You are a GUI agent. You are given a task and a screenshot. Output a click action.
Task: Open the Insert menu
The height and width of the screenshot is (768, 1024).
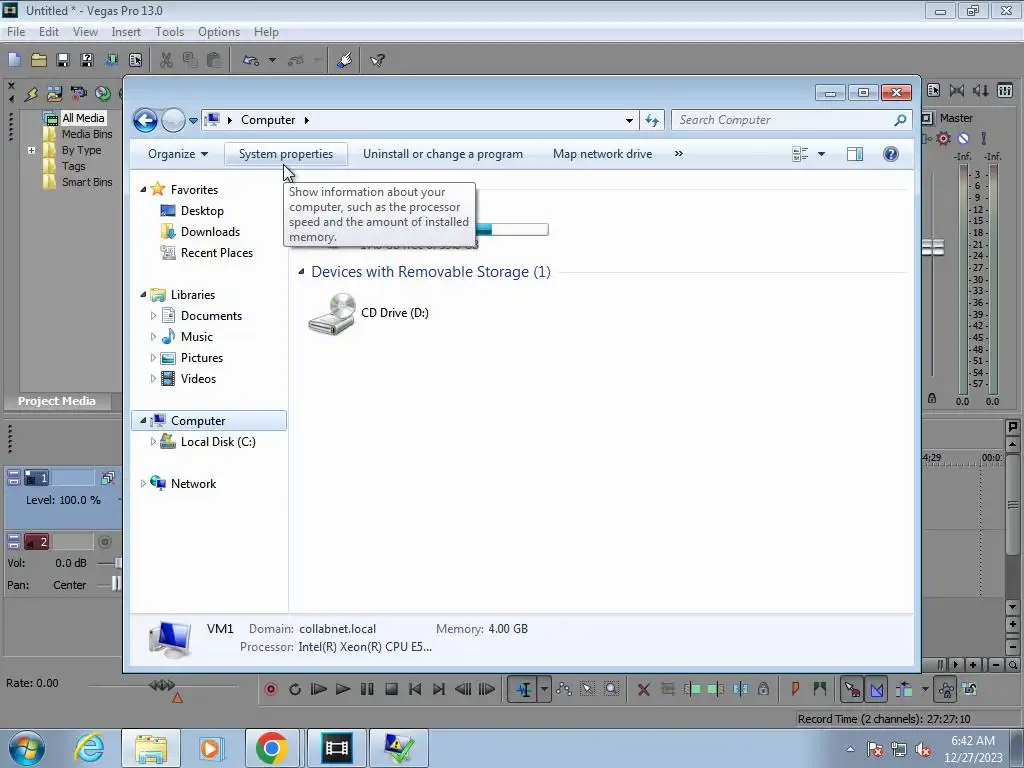pos(126,32)
